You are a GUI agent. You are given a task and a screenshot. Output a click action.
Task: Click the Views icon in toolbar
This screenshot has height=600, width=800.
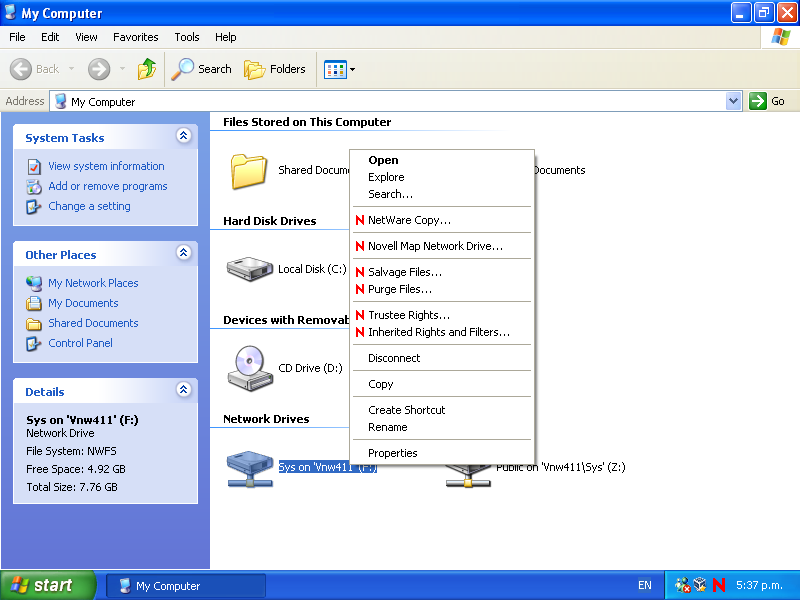pos(335,69)
